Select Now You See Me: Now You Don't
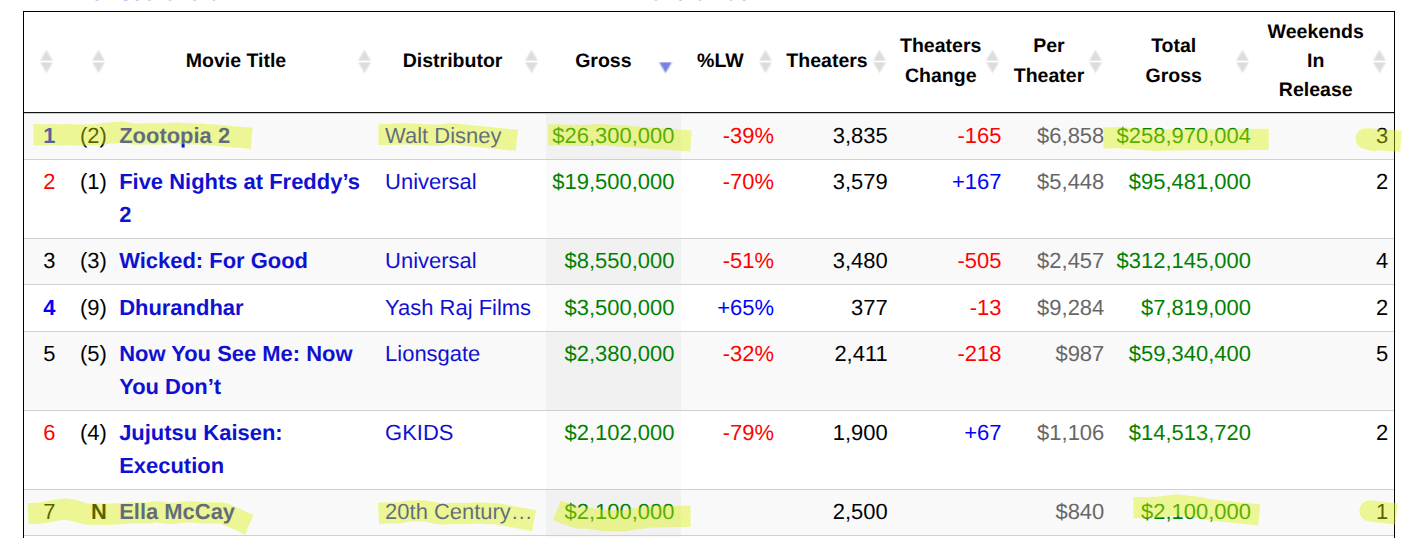The width and height of the screenshot is (1410, 538). click(x=235, y=354)
